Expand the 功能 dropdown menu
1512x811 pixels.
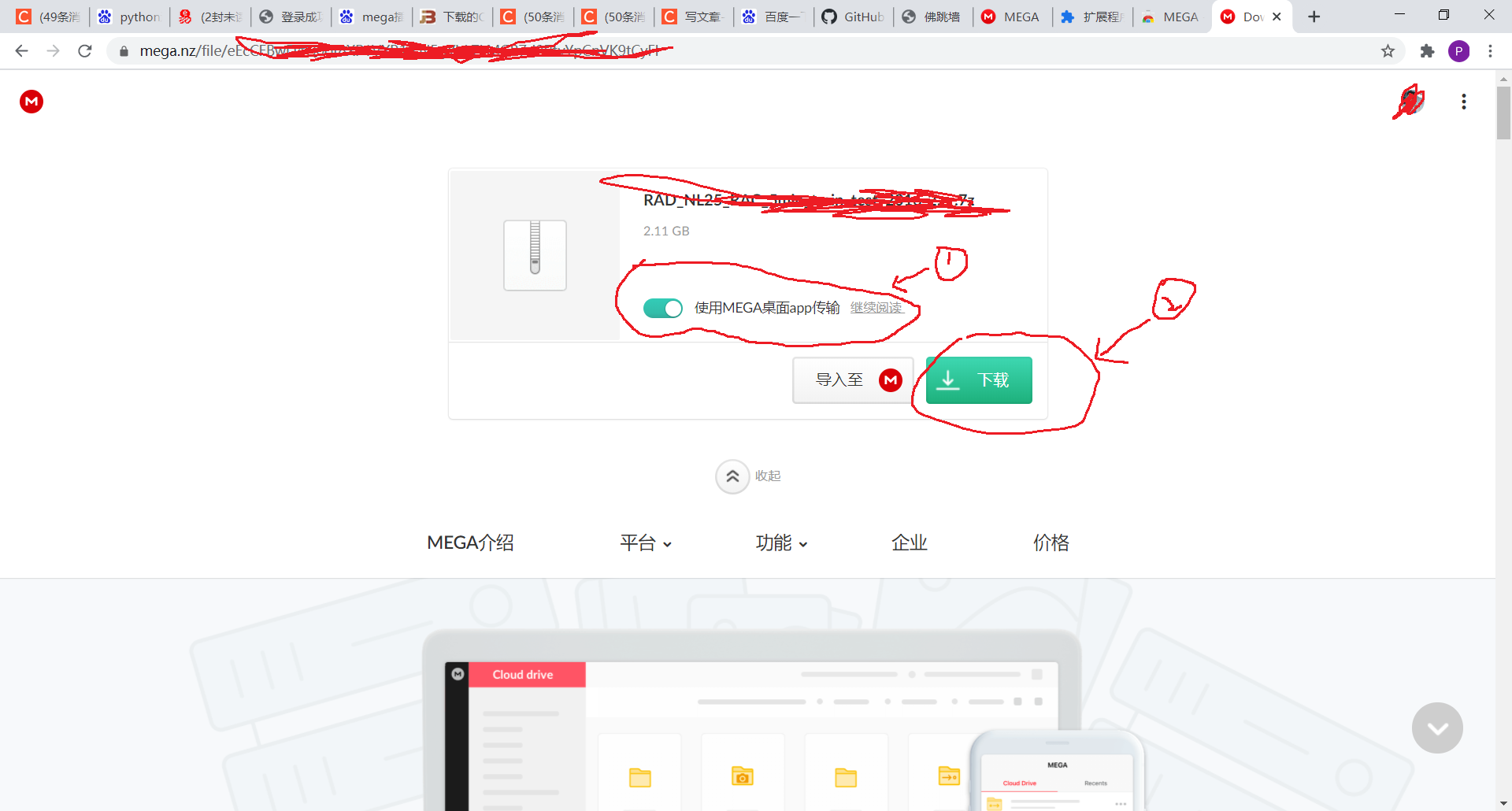click(781, 543)
